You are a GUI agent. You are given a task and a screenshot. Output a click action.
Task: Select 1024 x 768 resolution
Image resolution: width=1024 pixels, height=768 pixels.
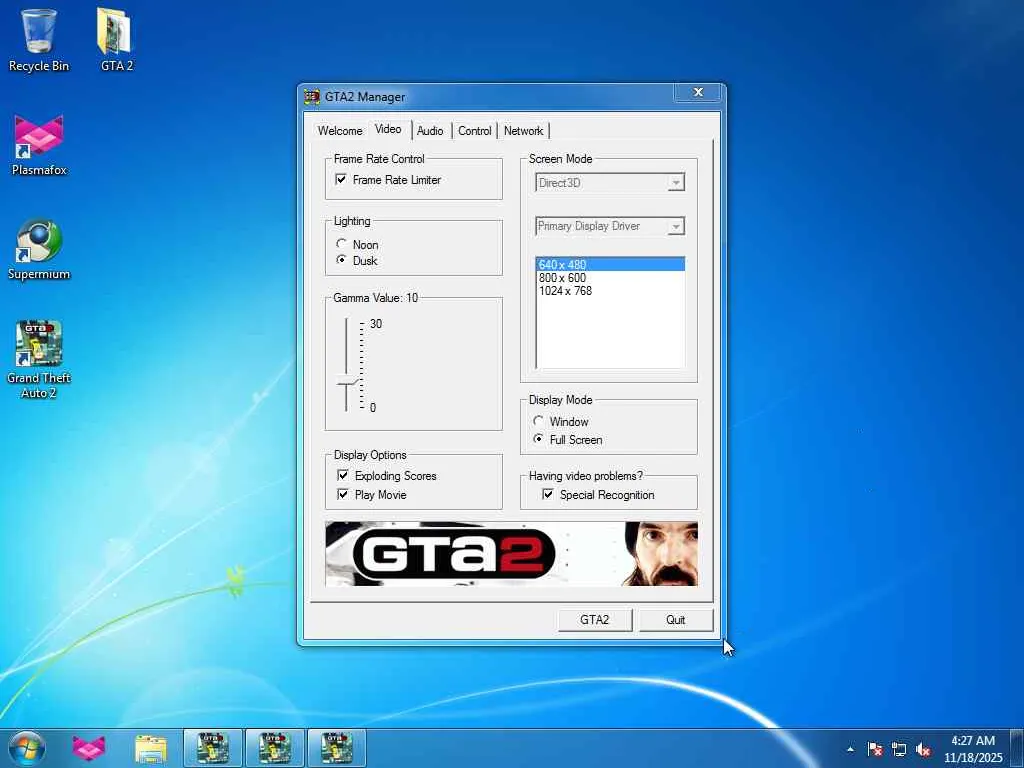point(610,291)
